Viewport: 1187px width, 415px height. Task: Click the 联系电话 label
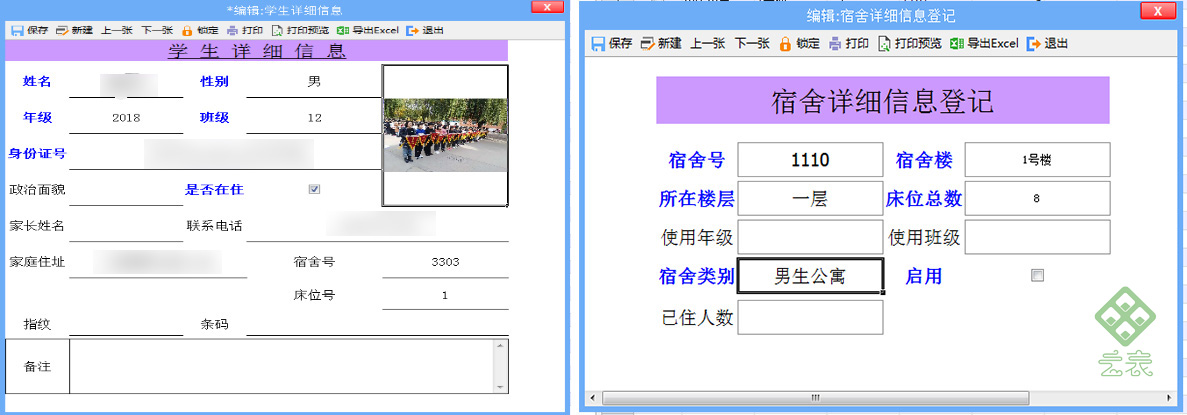tap(214, 226)
